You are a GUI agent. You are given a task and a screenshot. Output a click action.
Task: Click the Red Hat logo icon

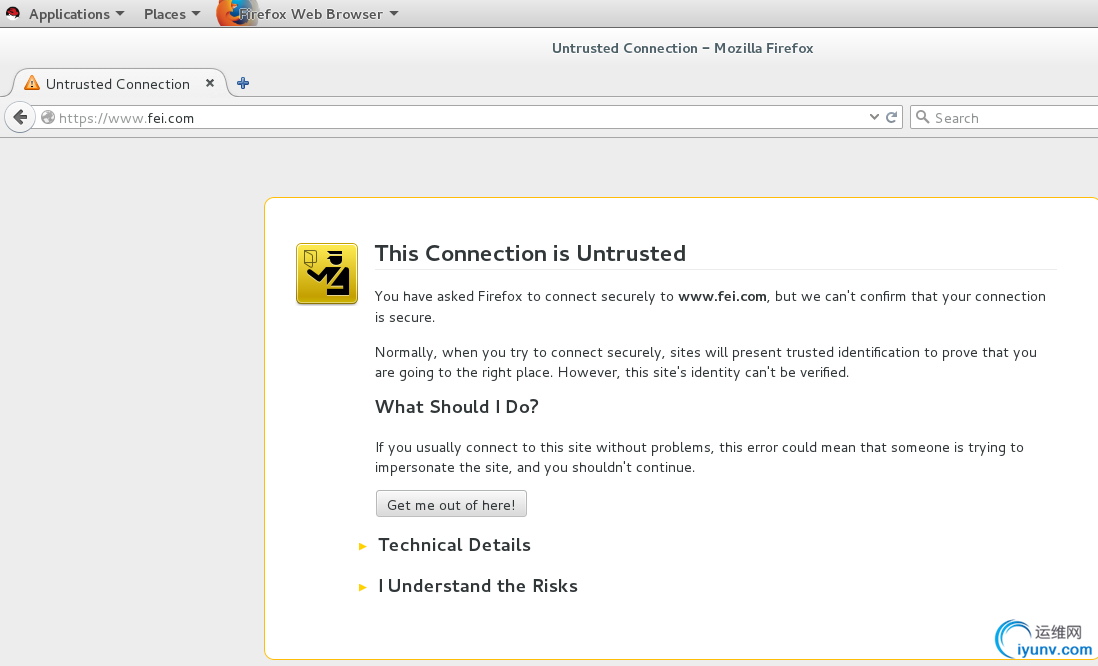[13, 13]
